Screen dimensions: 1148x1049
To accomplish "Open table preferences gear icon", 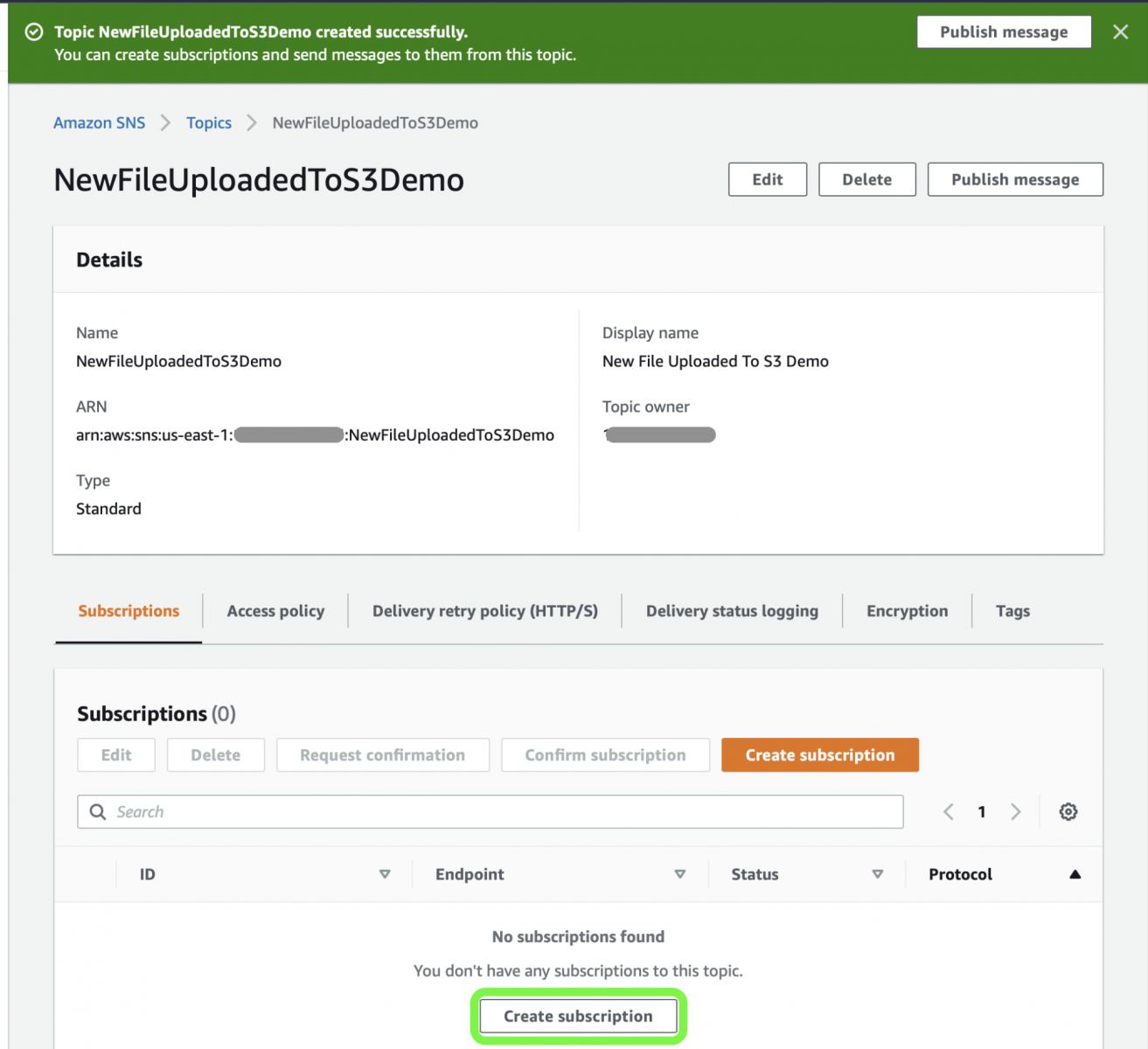I will pyautogui.click(x=1068, y=812).
